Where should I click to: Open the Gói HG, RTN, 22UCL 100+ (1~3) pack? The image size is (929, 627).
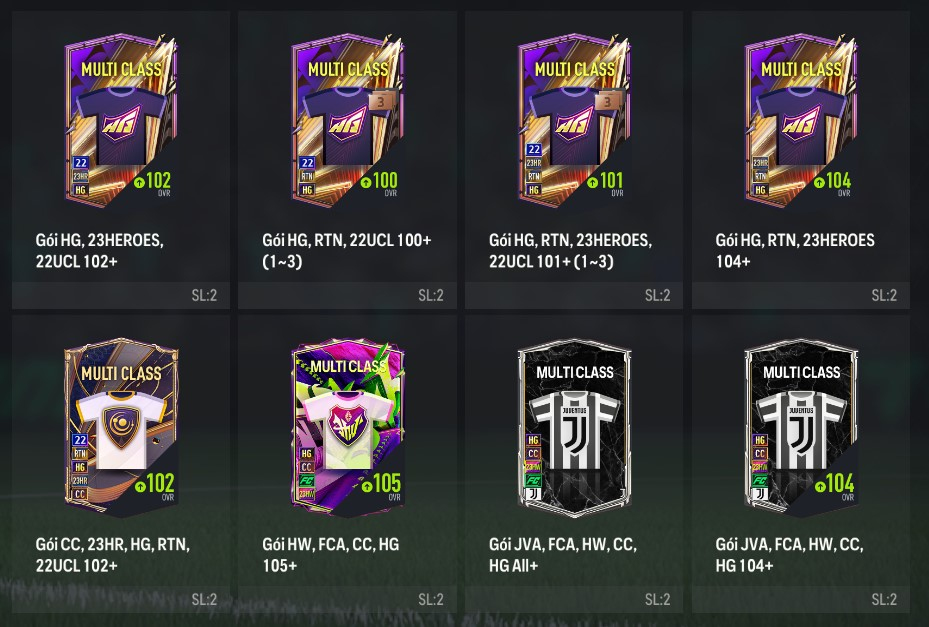pyautogui.click(x=347, y=160)
